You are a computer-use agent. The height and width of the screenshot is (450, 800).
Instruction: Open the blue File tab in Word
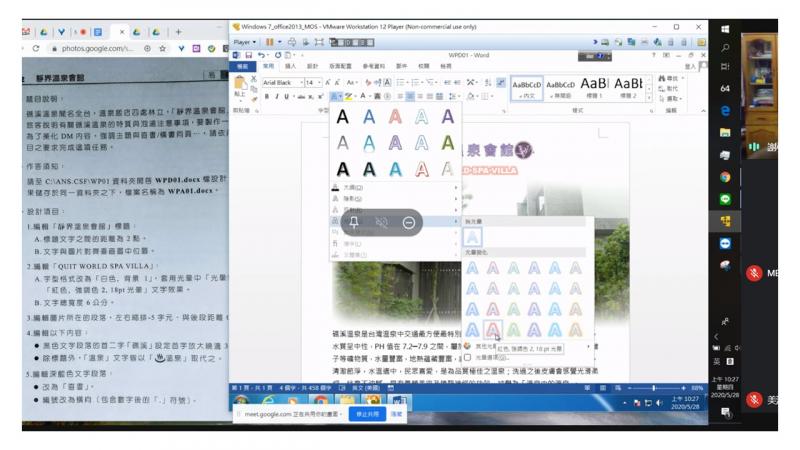pyautogui.click(x=242, y=66)
